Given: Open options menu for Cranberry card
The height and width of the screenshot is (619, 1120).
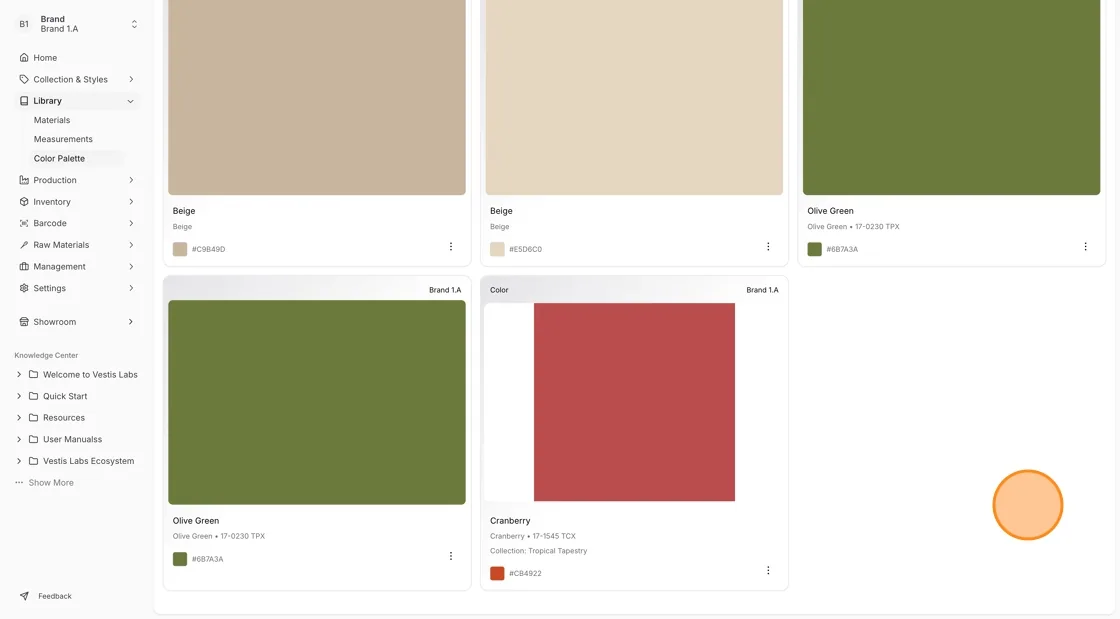Looking at the screenshot, I should coord(768,570).
